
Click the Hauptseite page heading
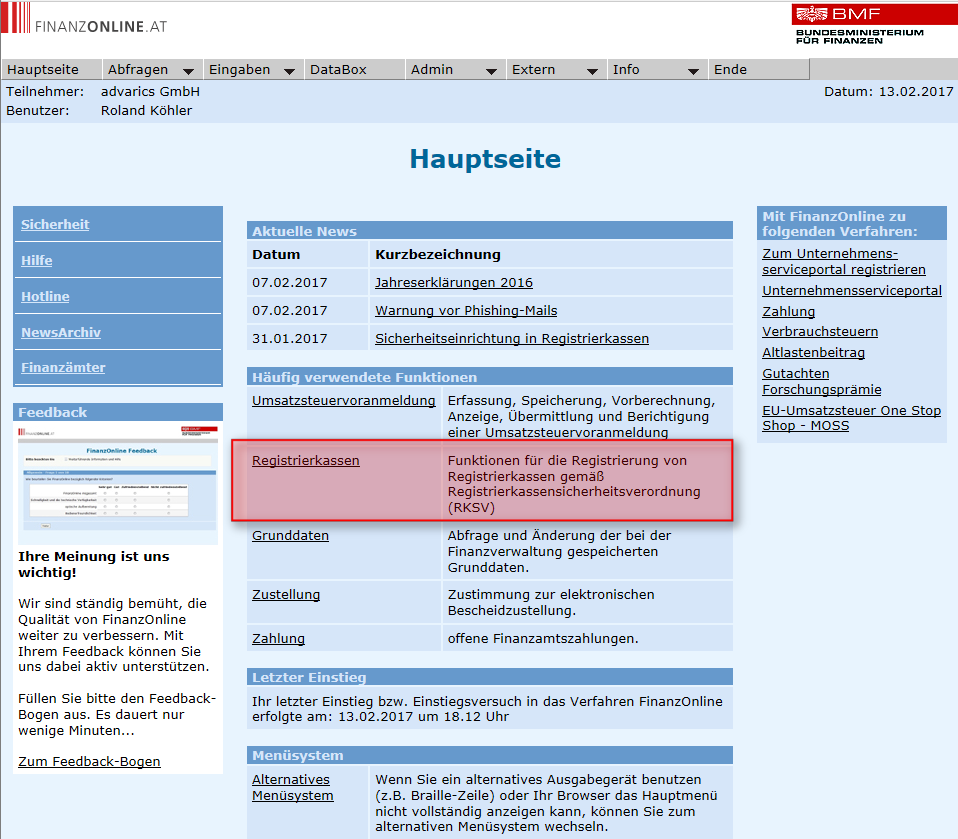485,159
